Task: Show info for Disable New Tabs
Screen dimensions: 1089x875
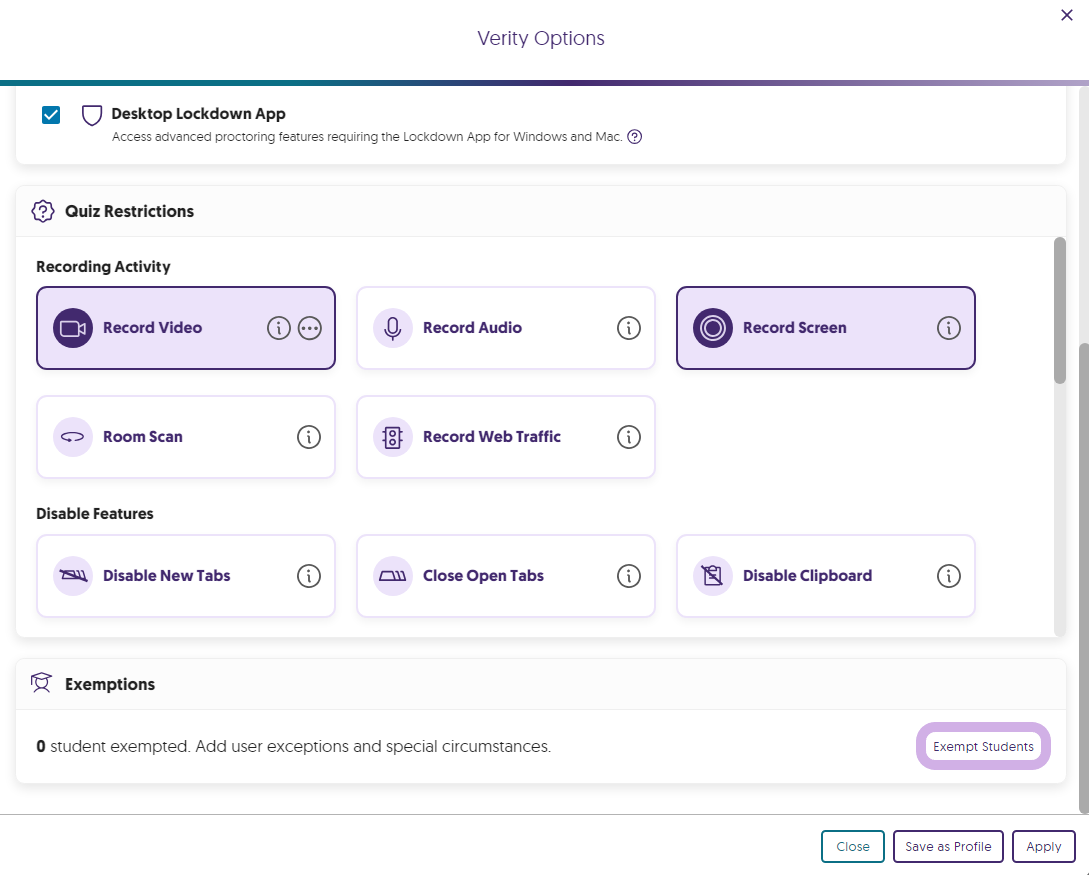Action: (309, 576)
